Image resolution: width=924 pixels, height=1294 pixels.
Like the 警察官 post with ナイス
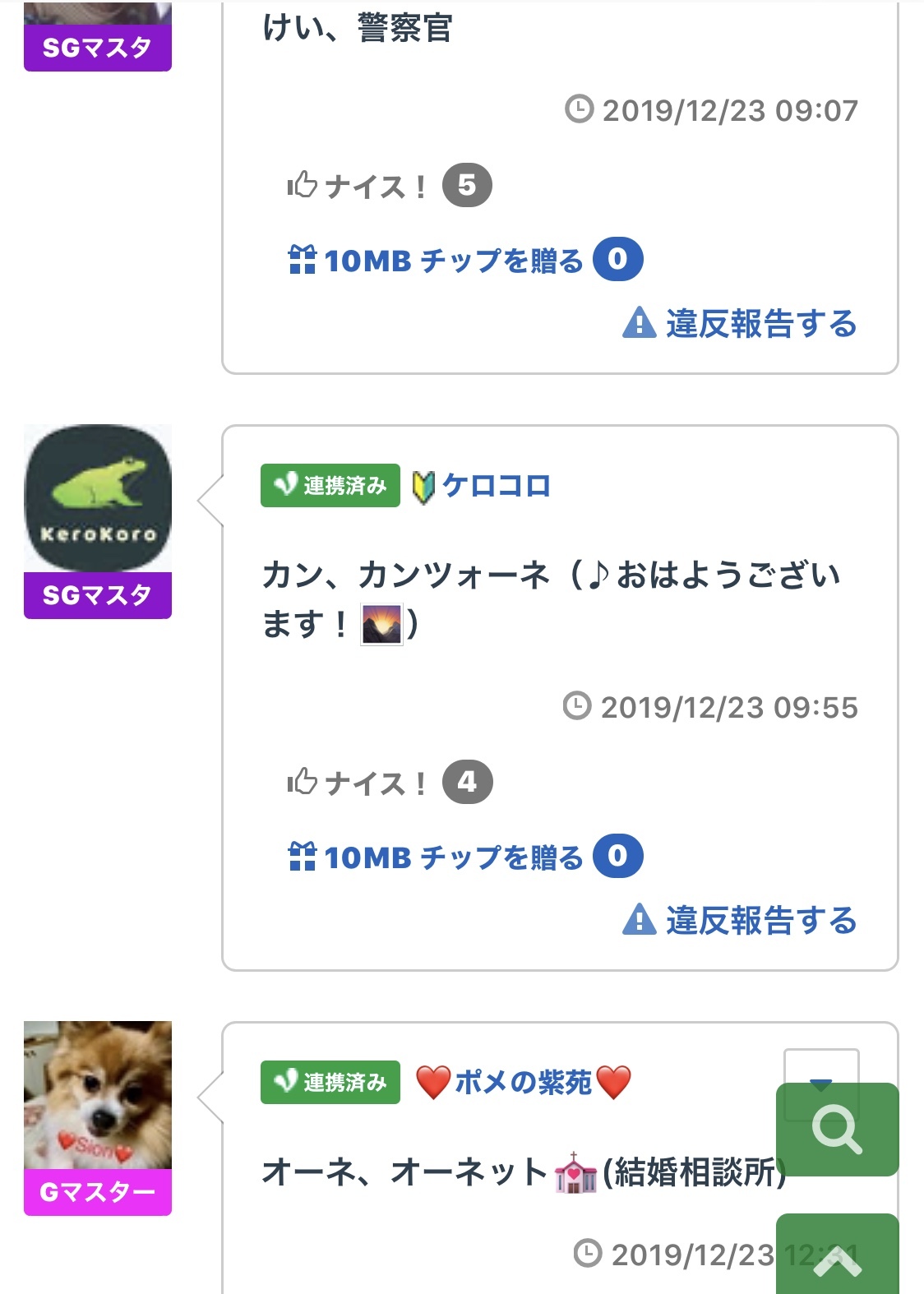pyautogui.click(x=357, y=186)
